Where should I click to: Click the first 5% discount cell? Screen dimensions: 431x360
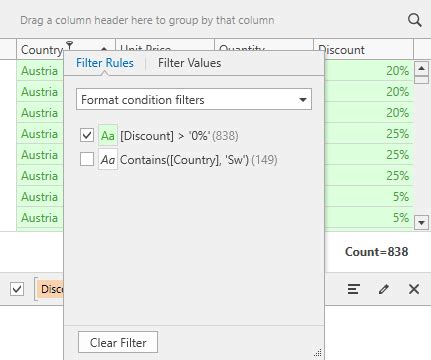click(369, 197)
